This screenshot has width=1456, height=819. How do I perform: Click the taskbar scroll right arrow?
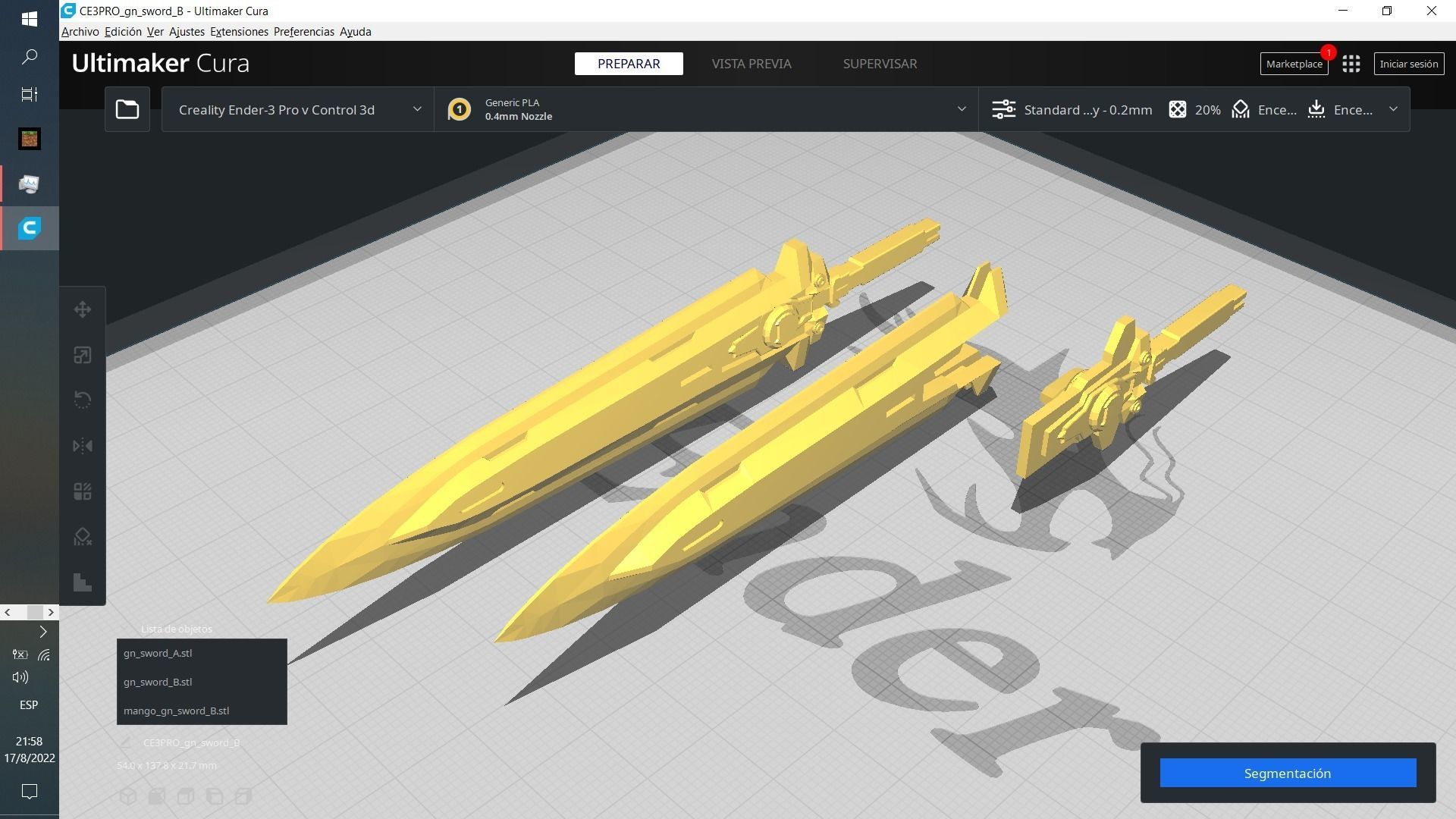[x=51, y=612]
